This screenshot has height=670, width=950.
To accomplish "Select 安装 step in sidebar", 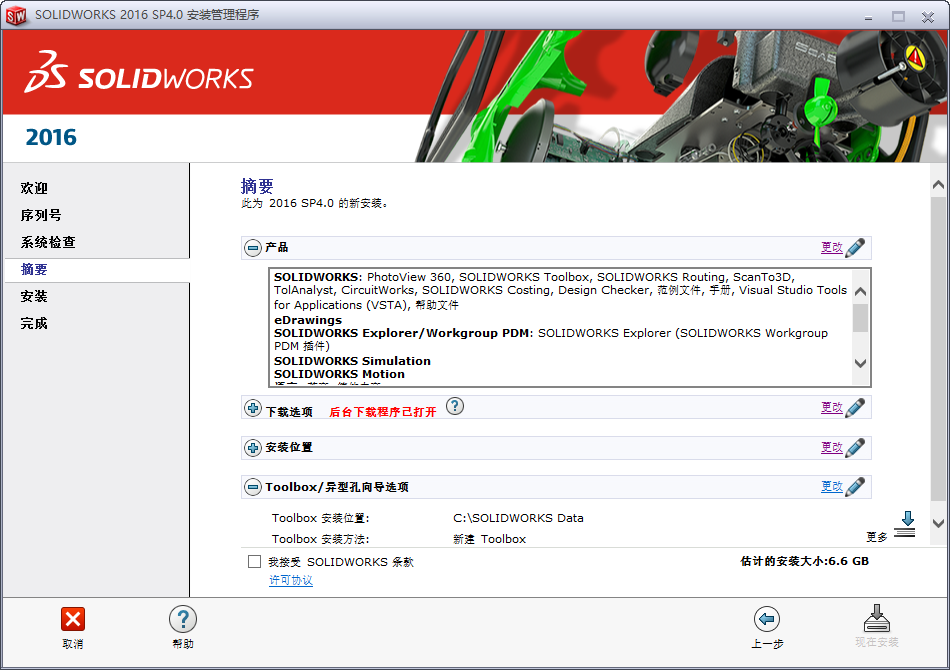I will 34,296.
